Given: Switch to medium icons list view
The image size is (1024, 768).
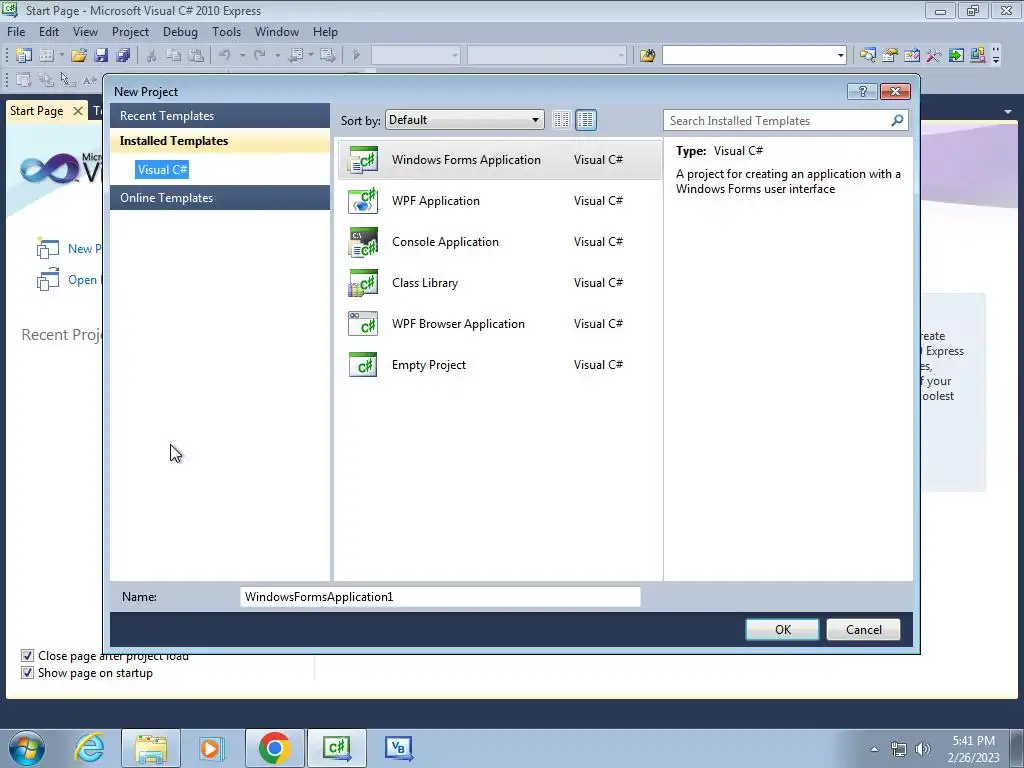Looking at the screenshot, I should coord(586,120).
